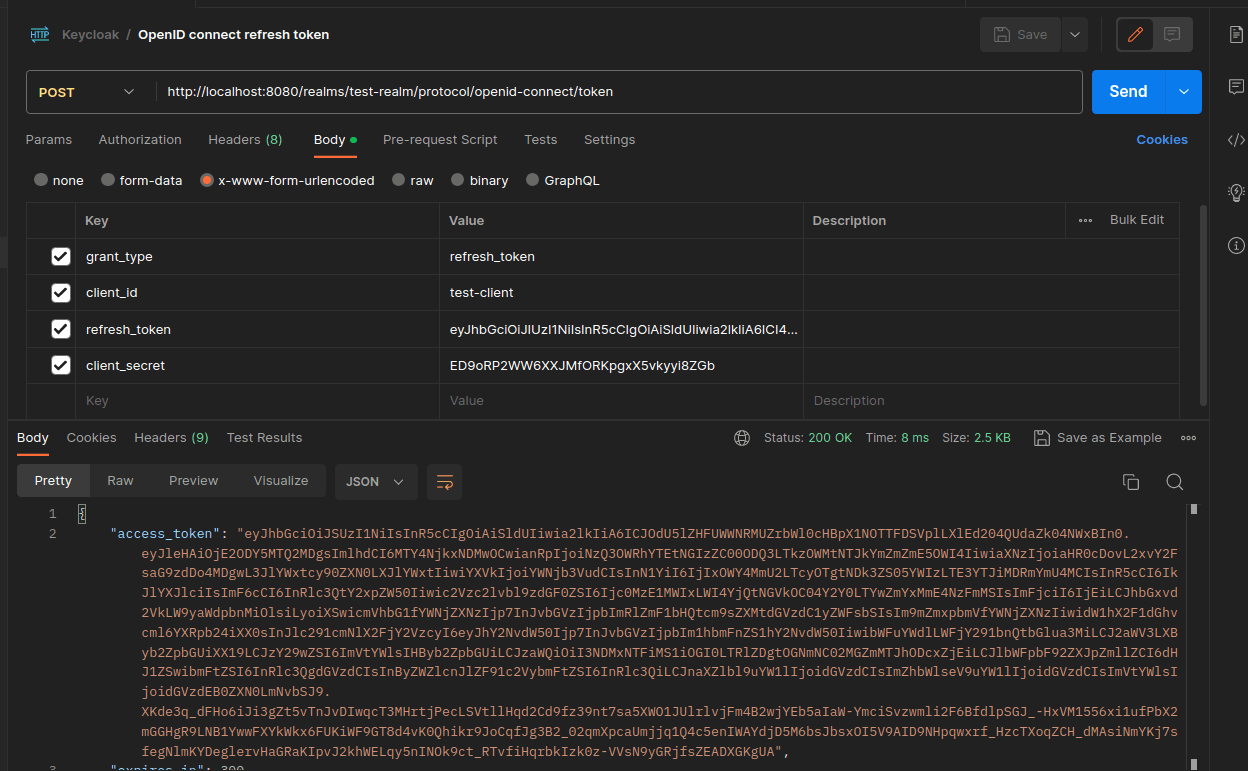Click the Save as Example icon

[1041, 438]
